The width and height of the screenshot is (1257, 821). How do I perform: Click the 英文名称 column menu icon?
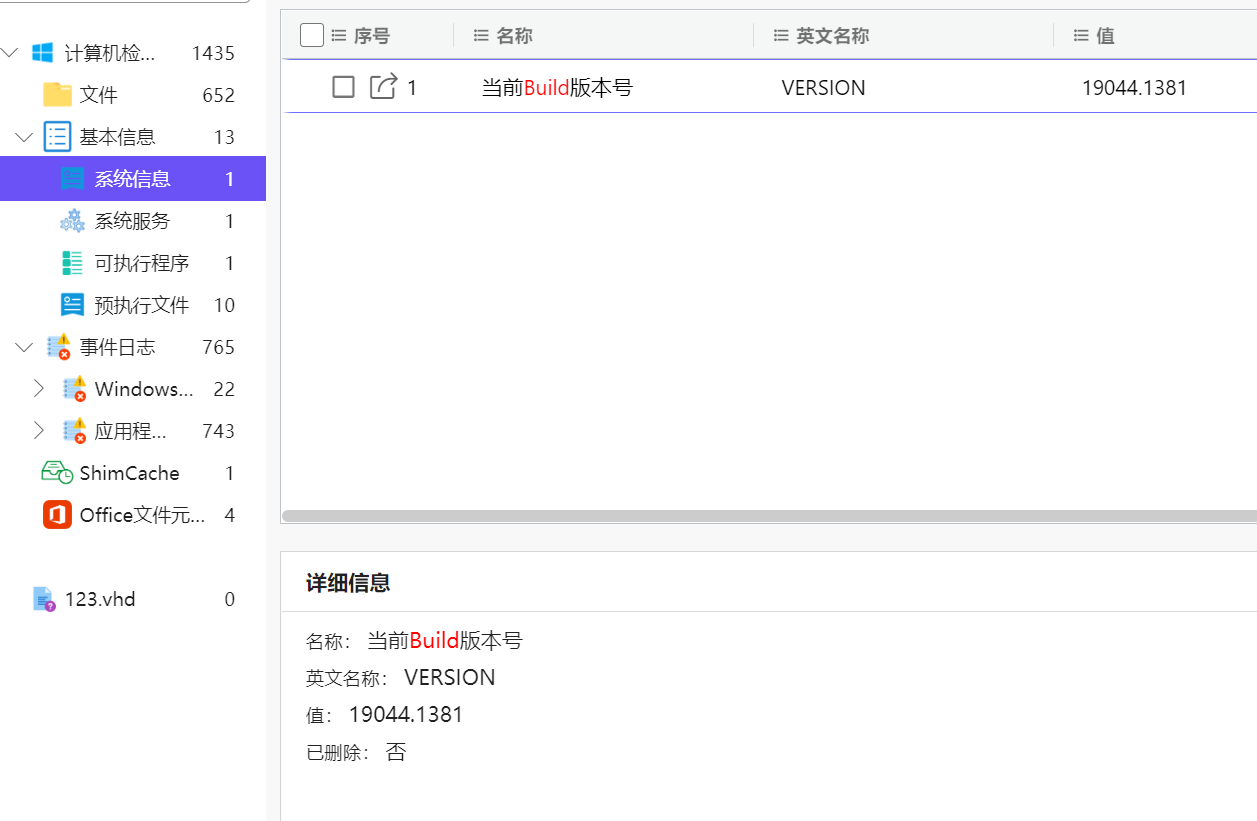point(781,36)
